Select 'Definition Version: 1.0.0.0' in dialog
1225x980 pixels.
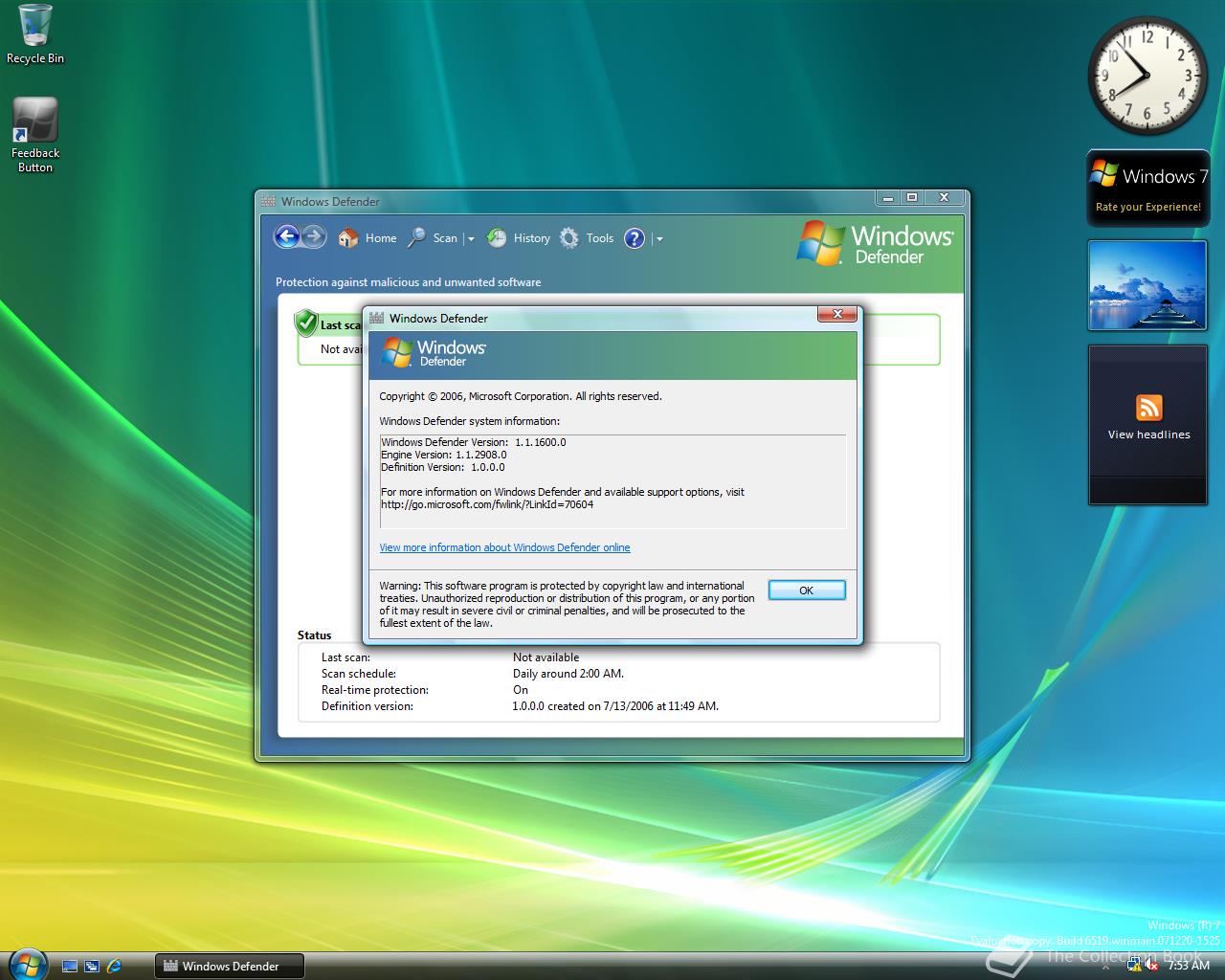443,467
